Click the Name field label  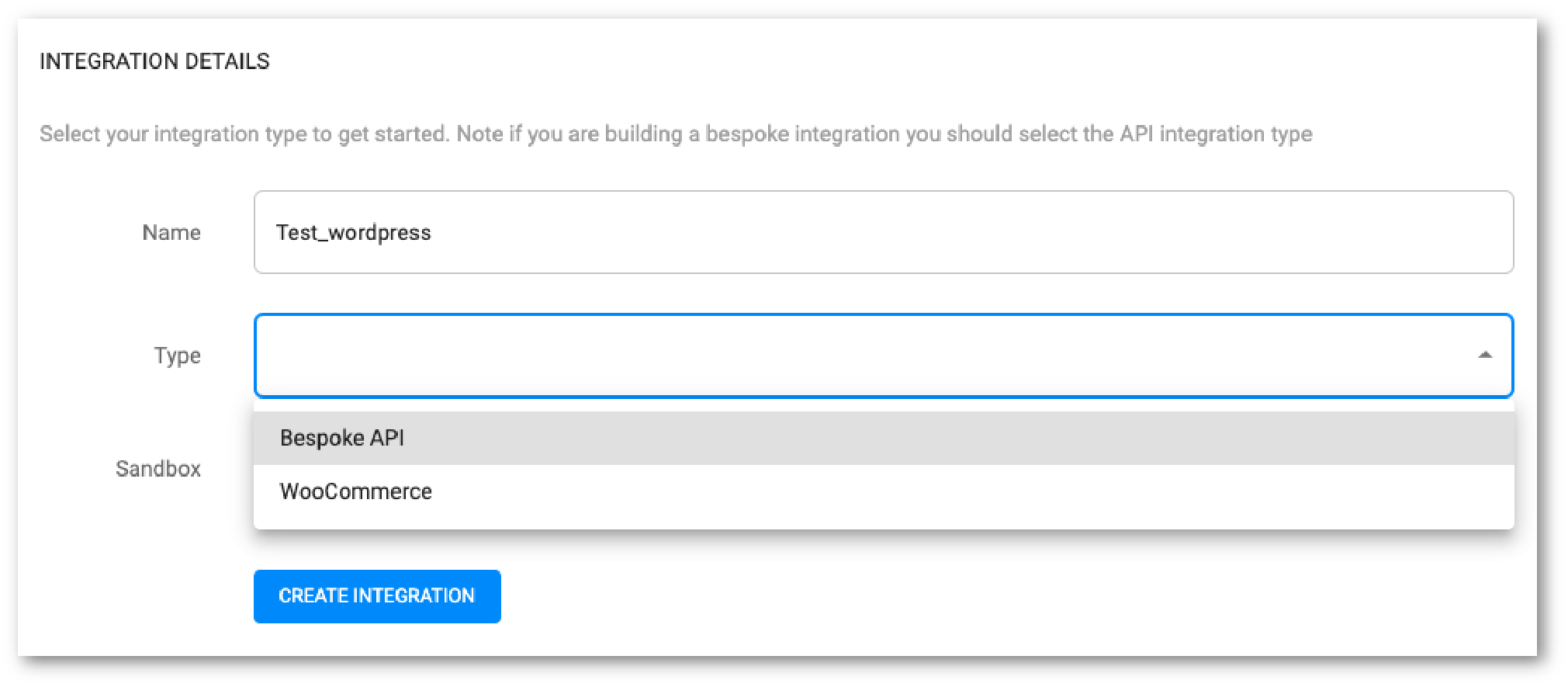pos(171,232)
